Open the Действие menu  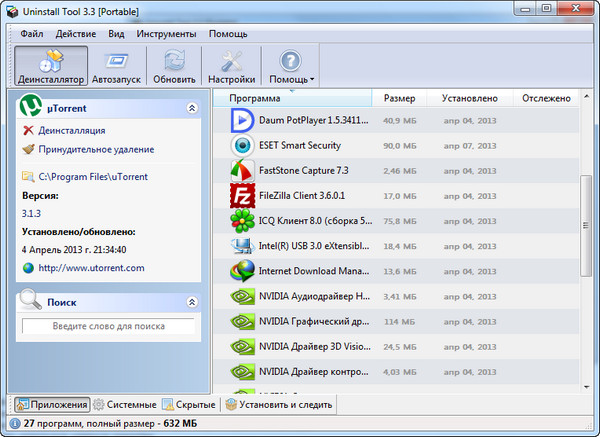click(x=76, y=34)
